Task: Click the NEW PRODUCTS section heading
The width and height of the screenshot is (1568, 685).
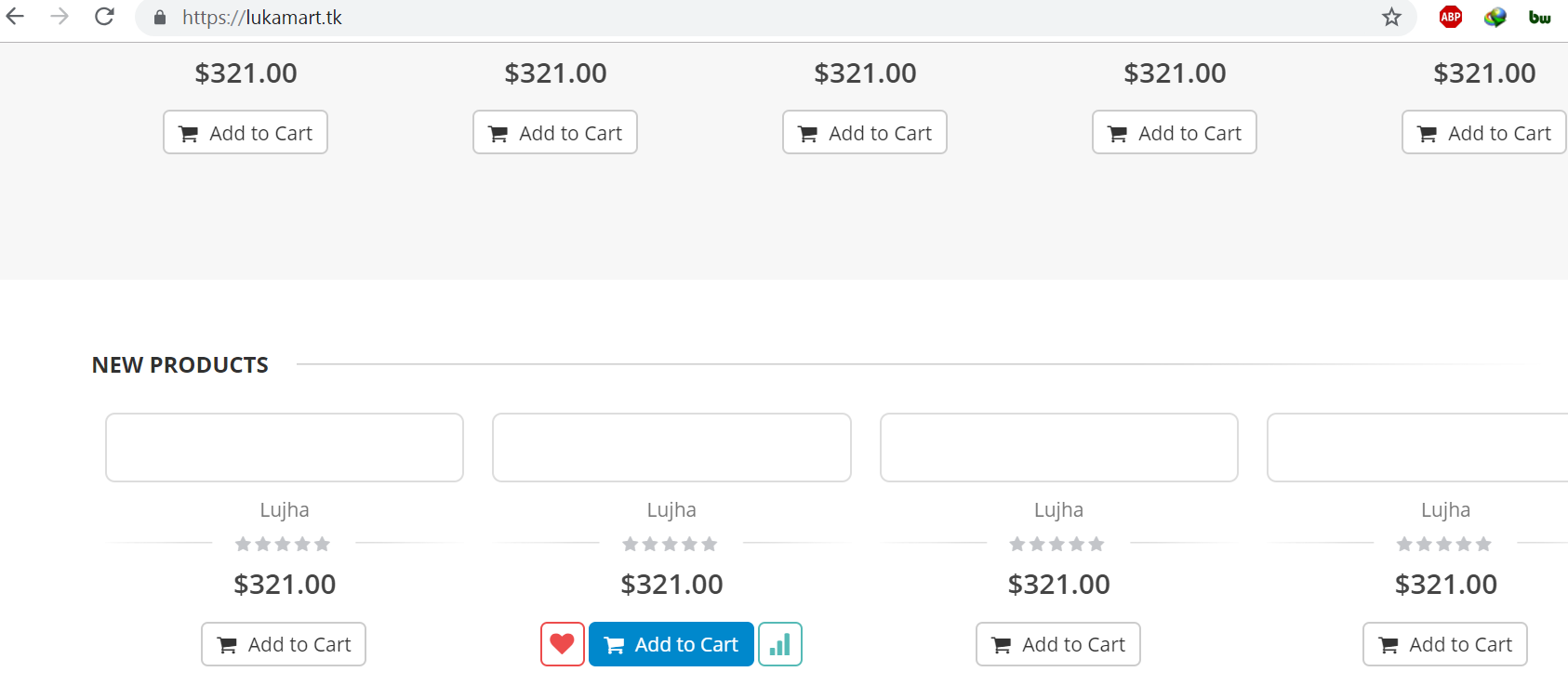Action: [179, 364]
